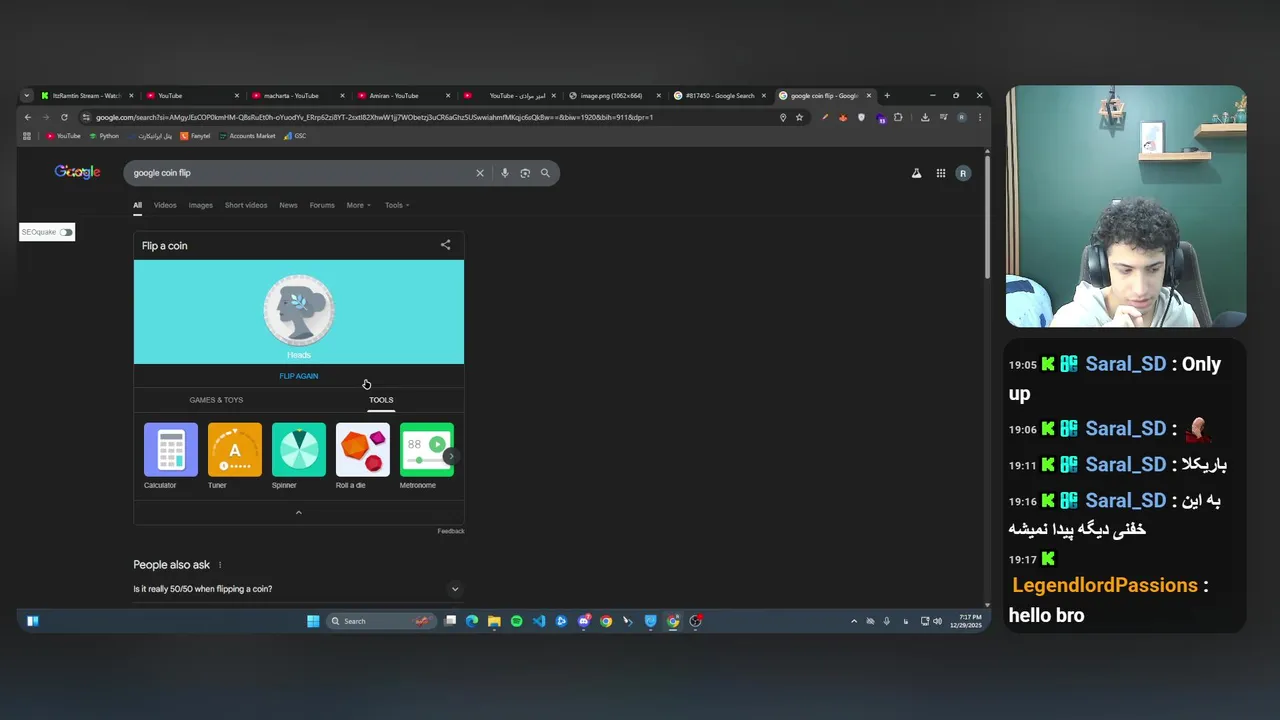Open the Spinner tool
The width and height of the screenshot is (1280, 720).
[x=299, y=456]
